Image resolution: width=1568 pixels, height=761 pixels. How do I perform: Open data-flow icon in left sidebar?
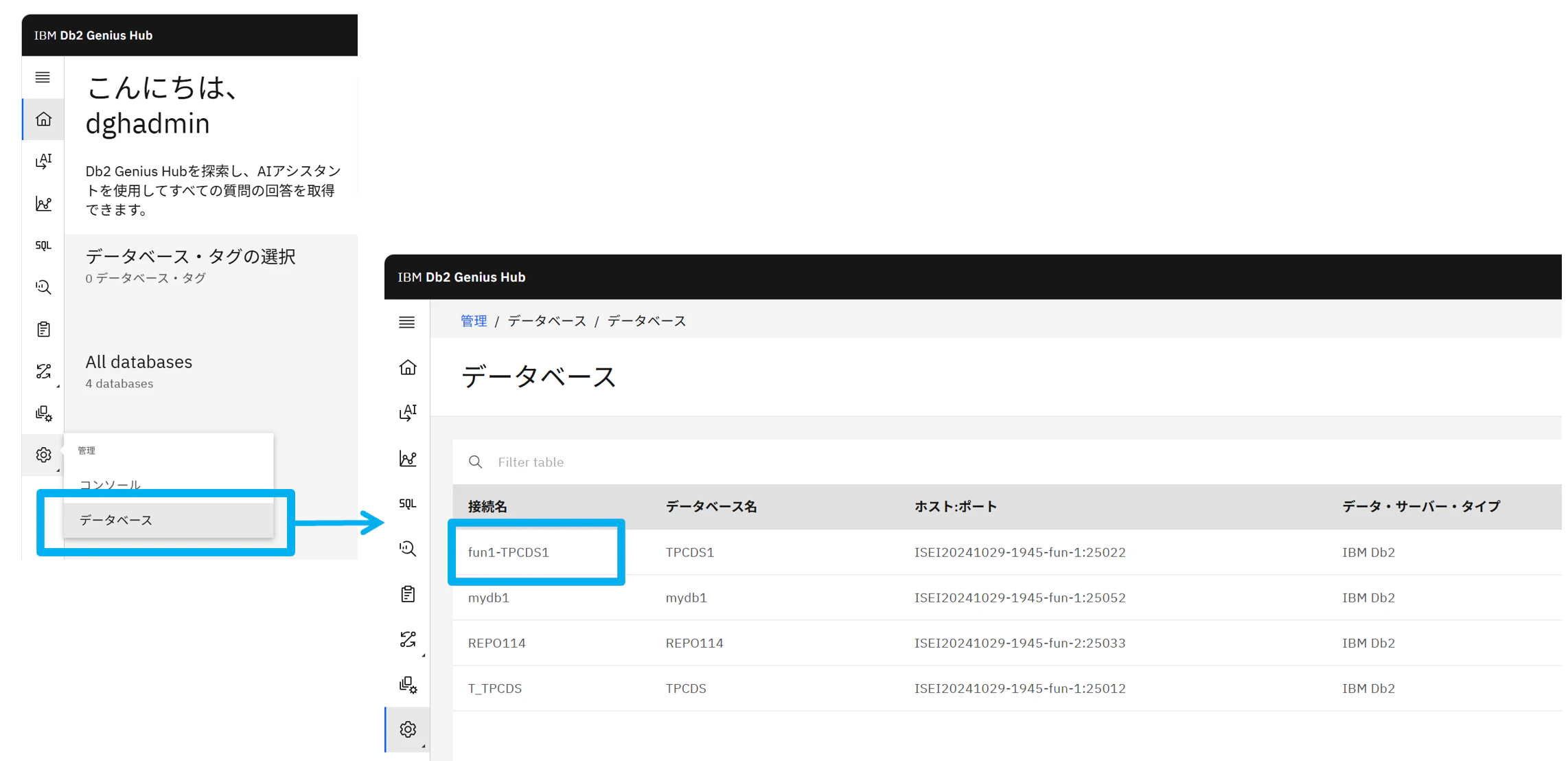[x=43, y=372]
